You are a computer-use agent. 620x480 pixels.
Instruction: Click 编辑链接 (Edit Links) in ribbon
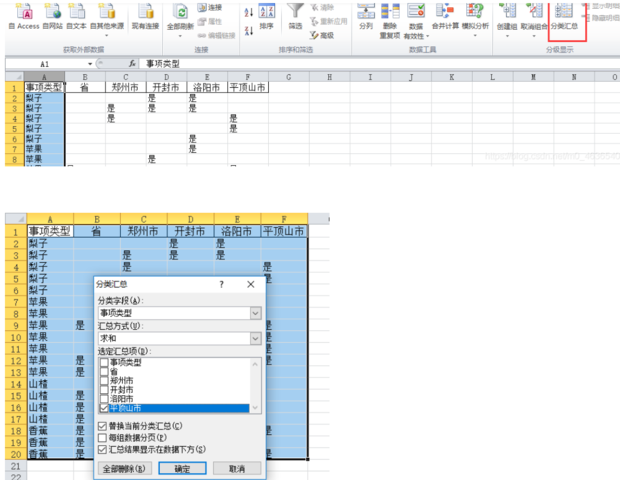tap(216, 36)
